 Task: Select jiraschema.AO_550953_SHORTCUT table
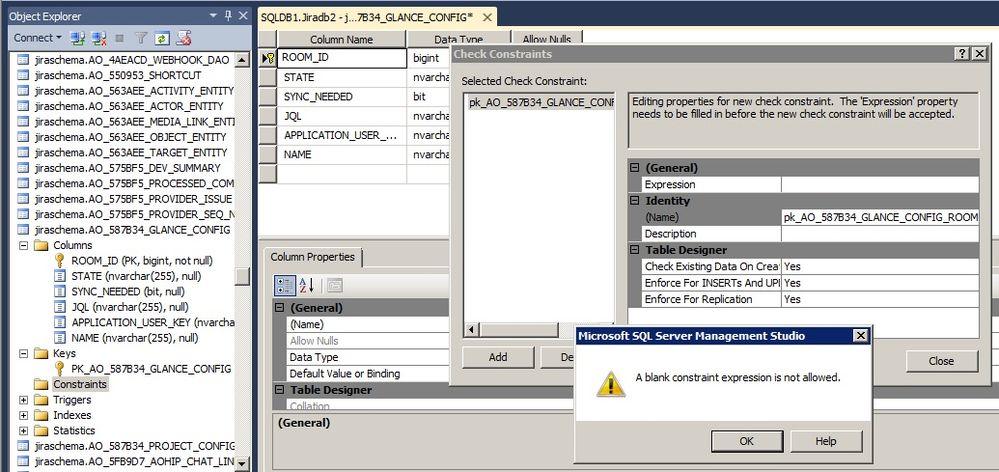coord(118,75)
